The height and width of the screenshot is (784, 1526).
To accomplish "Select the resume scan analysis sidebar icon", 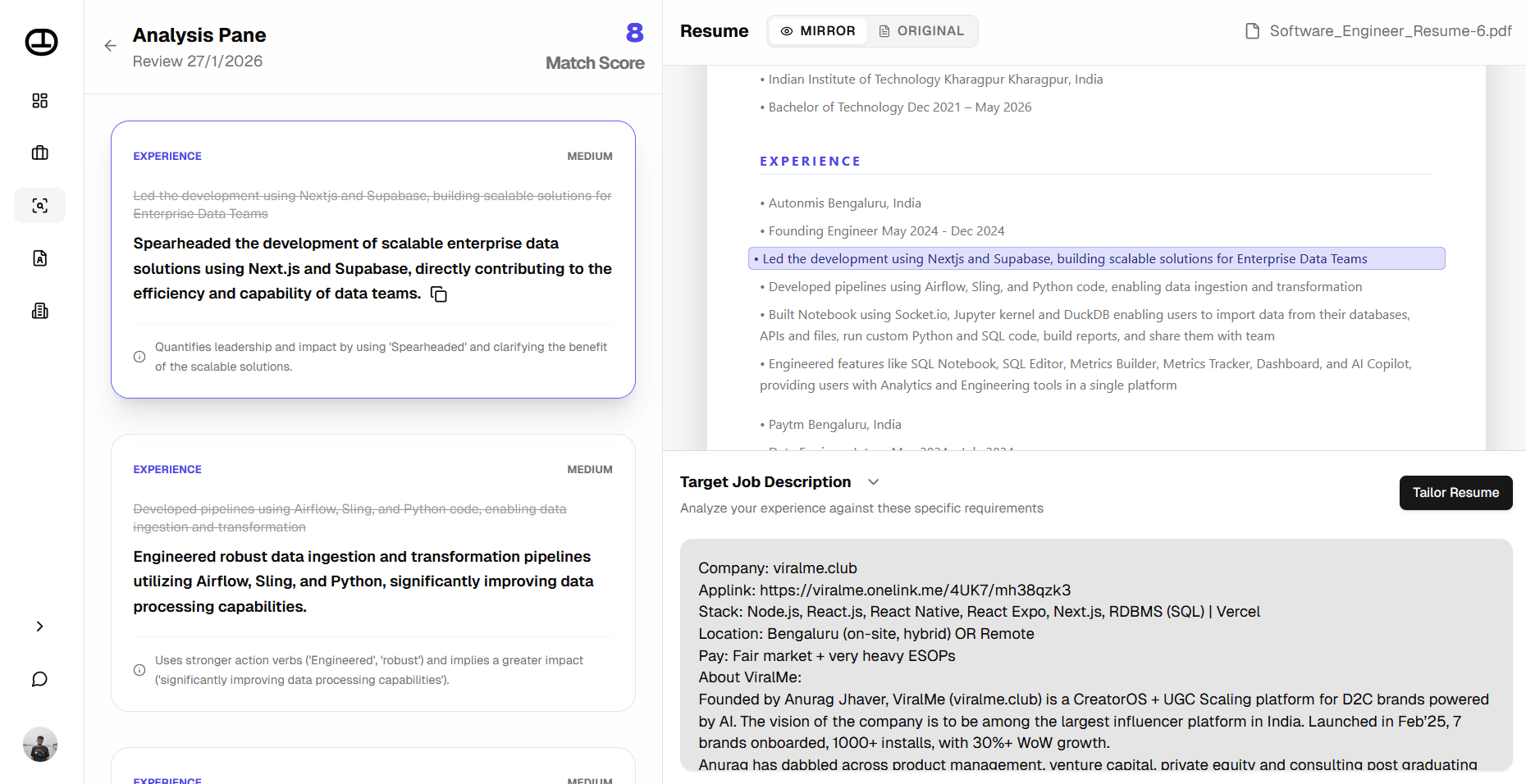I will tap(39, 205).
